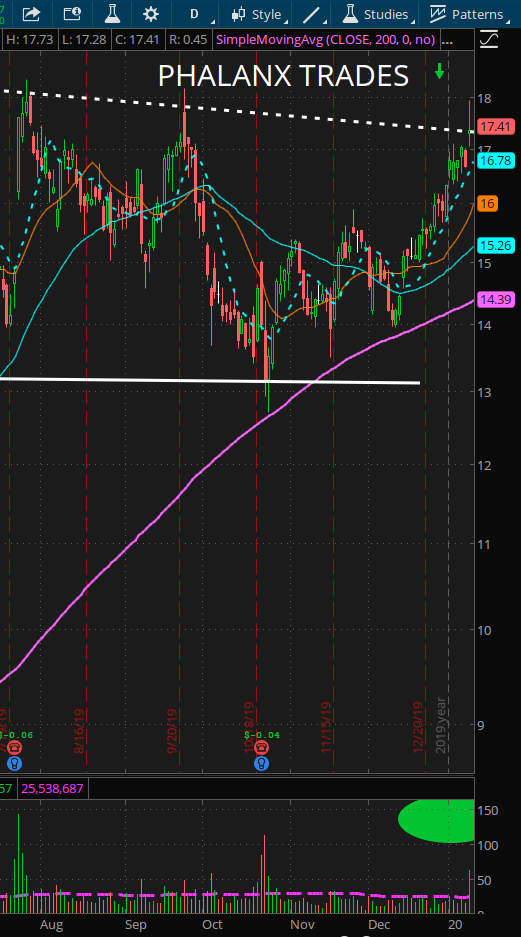The image size is (521, 937).
Task: Click the red phone earnings icon under $-0.06
Action: tap(15, 748)
